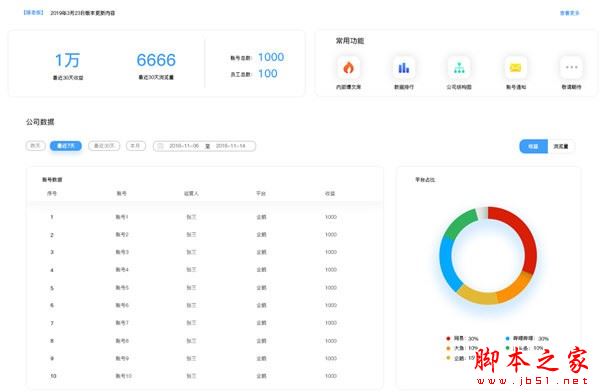Select the 账号8 cell in row 8
Screen dimensions: 600x392
click(122, 341)
